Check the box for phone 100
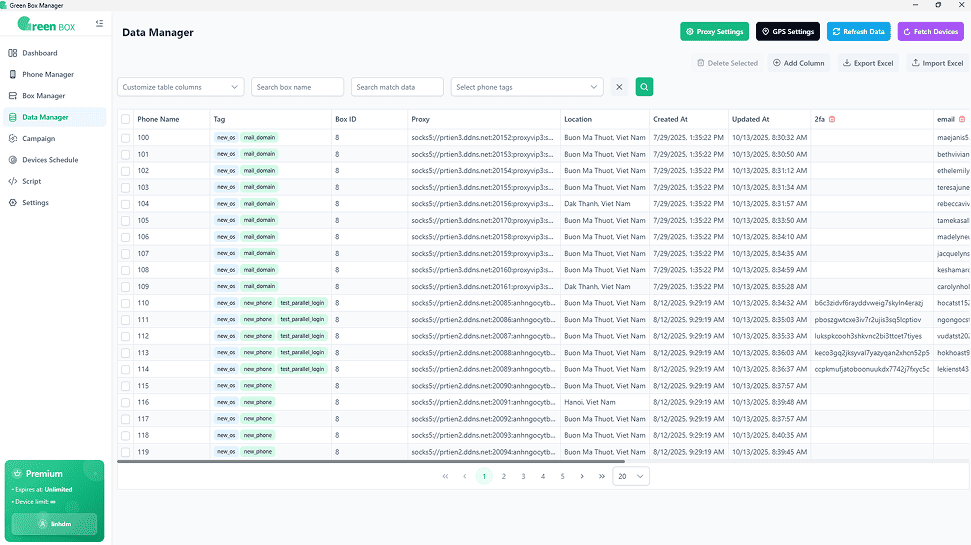 pos(126,137)
